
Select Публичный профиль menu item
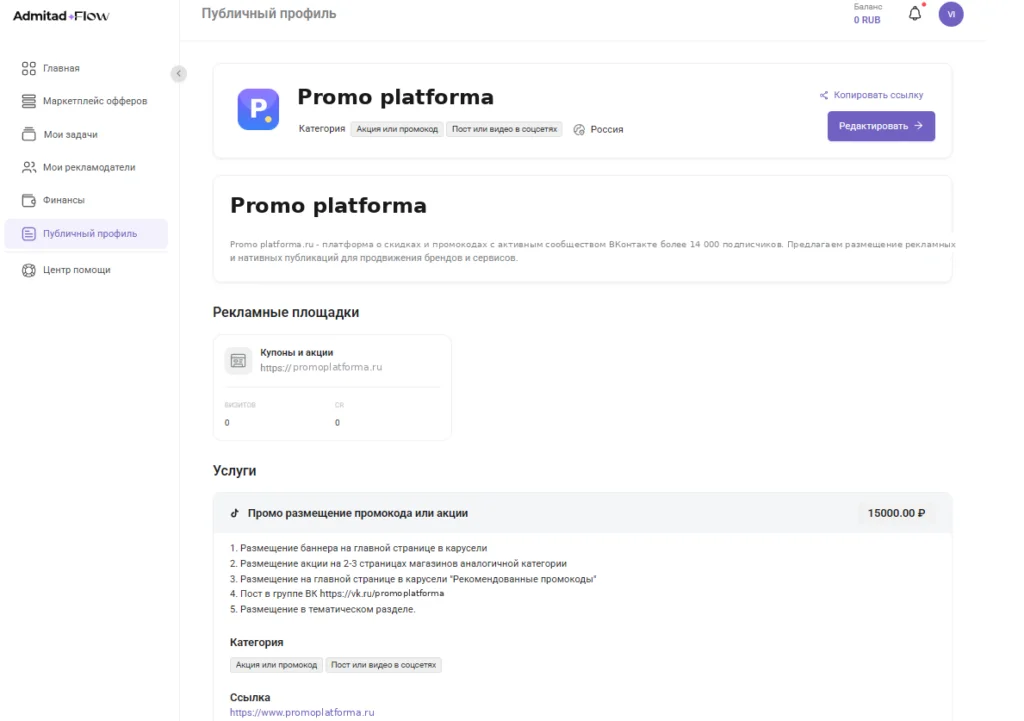86,234
